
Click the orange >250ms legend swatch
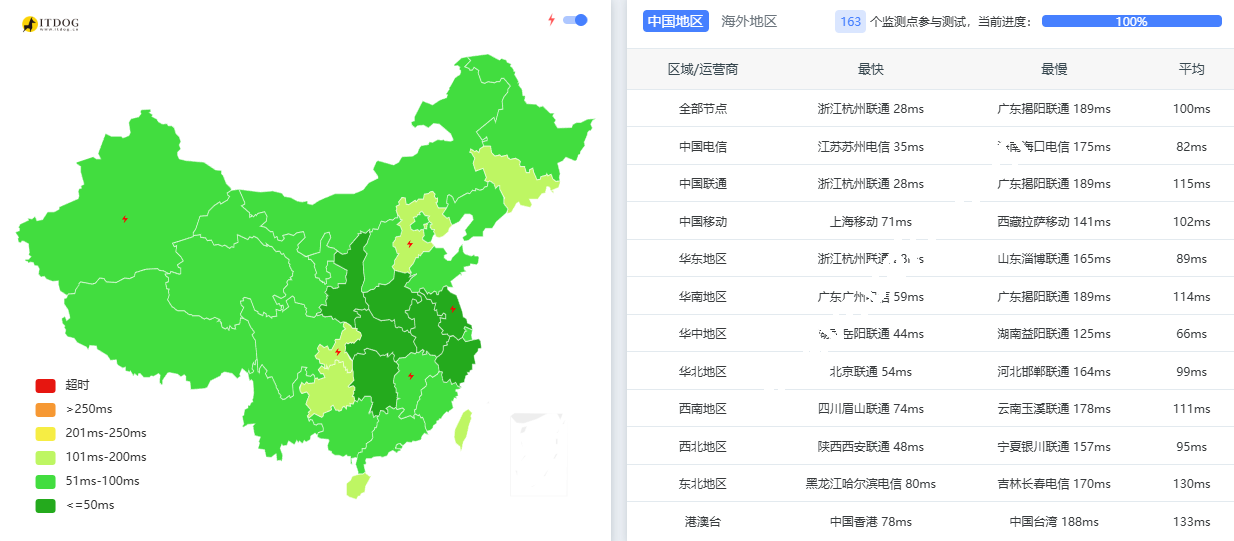point(45,409)
